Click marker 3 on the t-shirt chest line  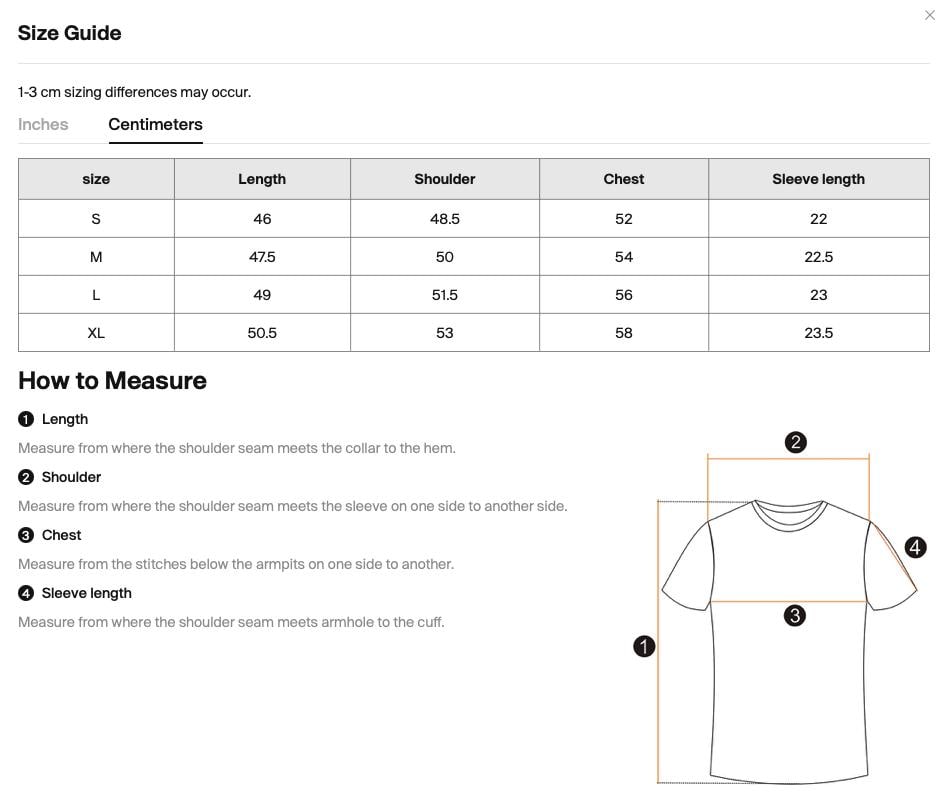click(795, 615)
